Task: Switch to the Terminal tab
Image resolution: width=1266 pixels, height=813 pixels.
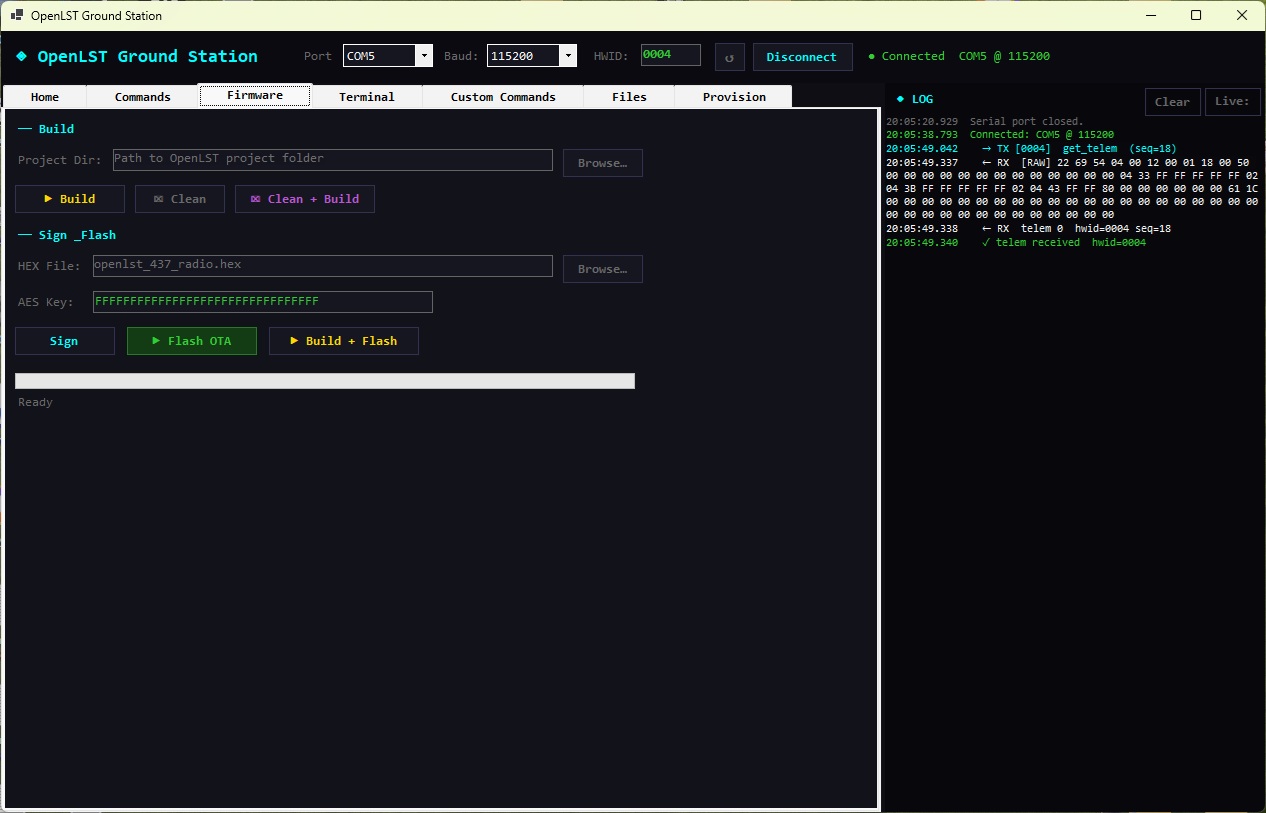Action: [x=367, y=96]
